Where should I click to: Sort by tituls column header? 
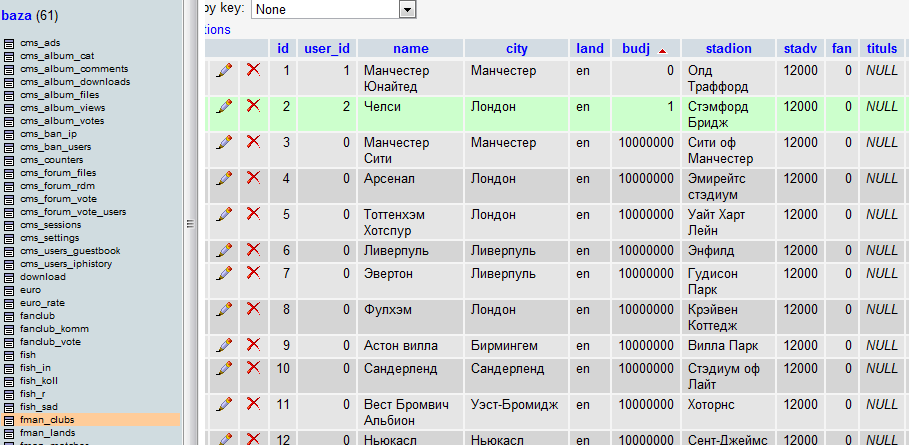(882, 49)
